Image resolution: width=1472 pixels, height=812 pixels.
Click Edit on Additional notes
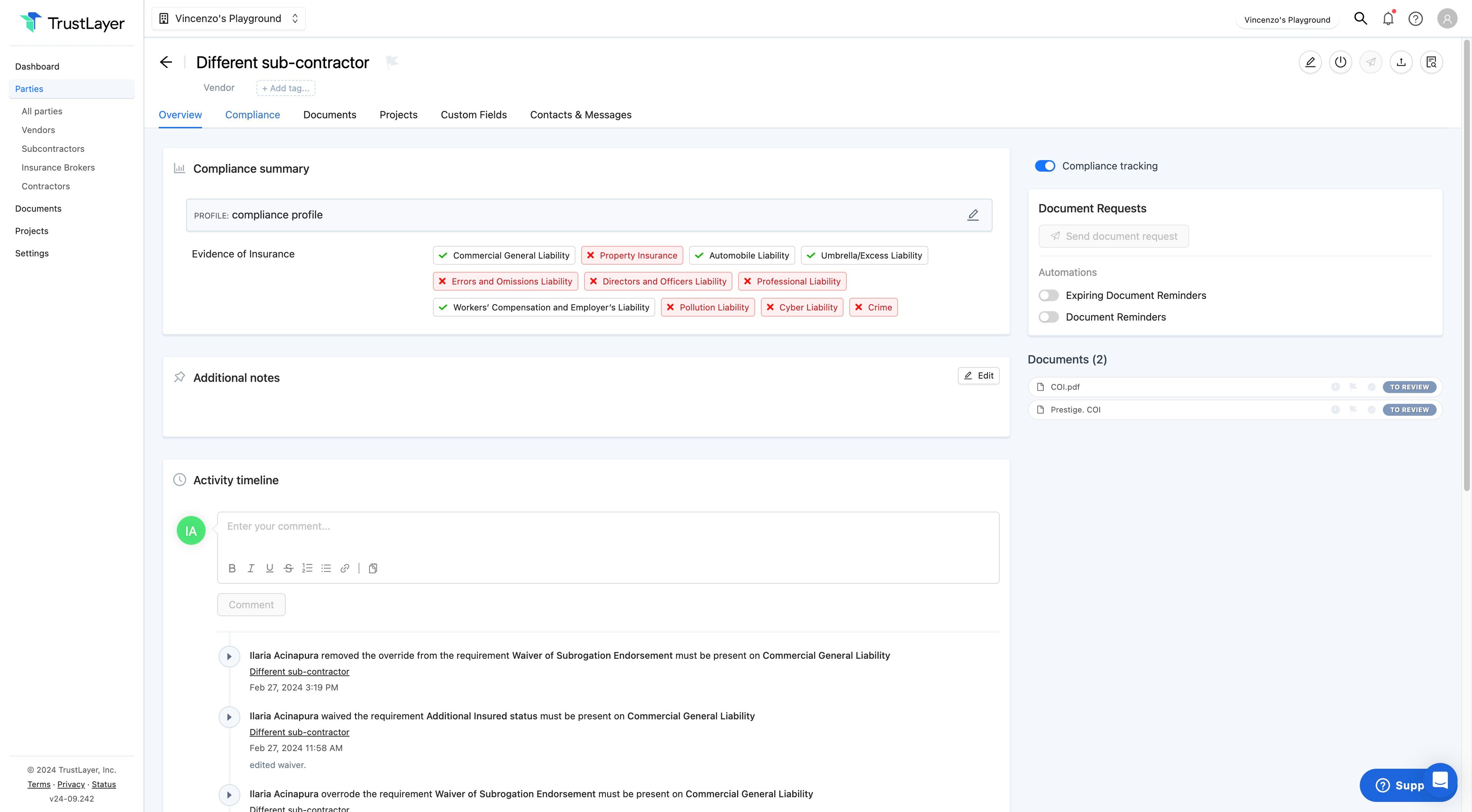[978, 376]
